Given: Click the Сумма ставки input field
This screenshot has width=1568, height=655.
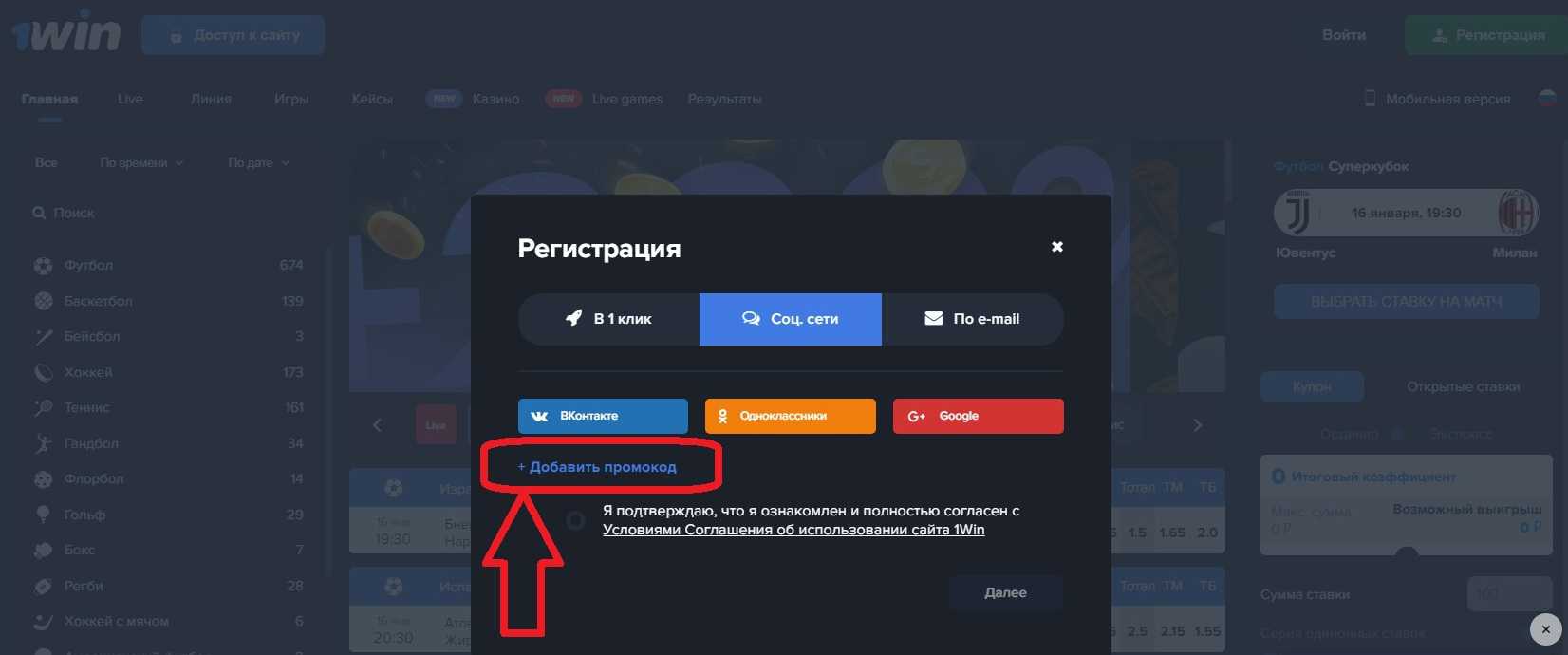Looking at the screenshot, I should 1510,594.
